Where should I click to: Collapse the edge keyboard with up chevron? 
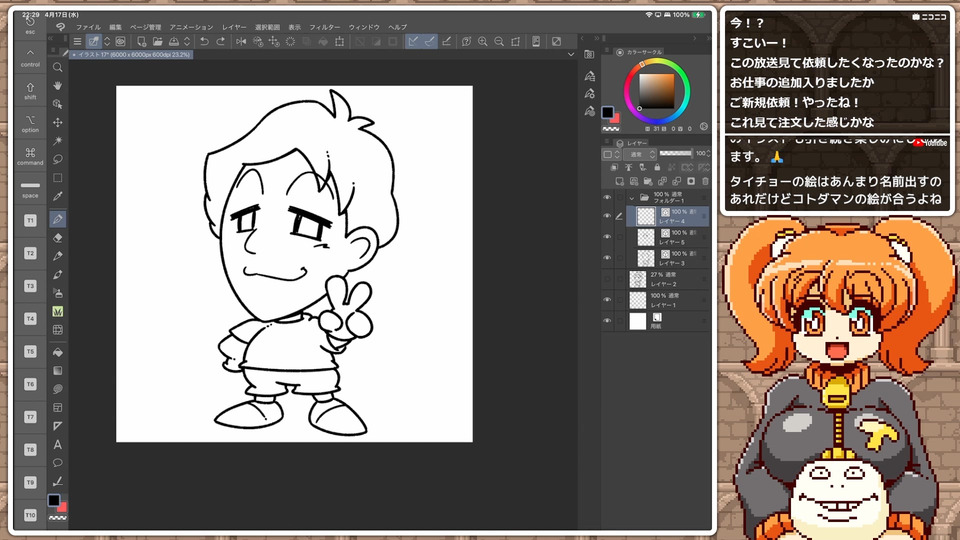tap(30, 53)
